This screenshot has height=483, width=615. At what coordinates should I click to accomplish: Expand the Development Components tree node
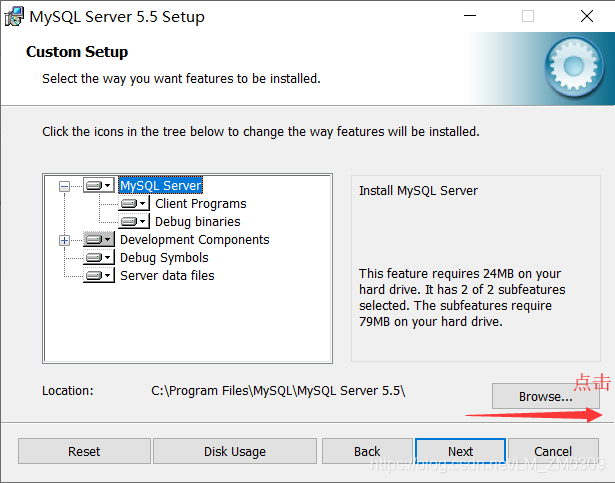click(65, 240)
